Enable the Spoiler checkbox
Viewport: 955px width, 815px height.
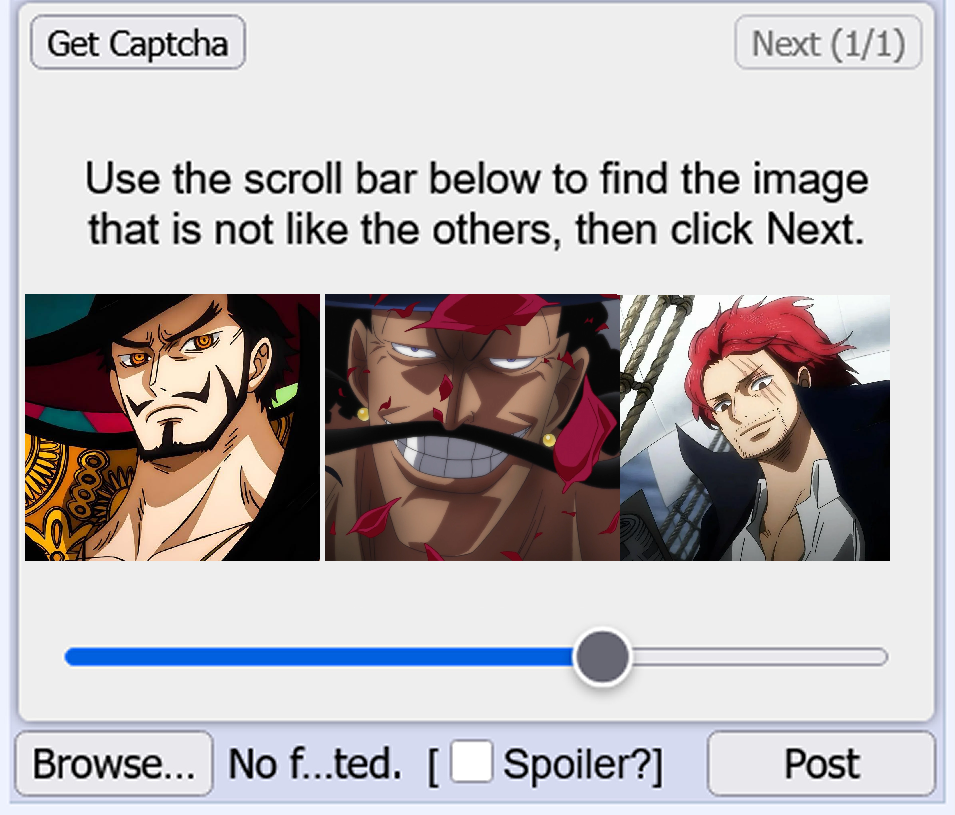(x=471, y=761)
